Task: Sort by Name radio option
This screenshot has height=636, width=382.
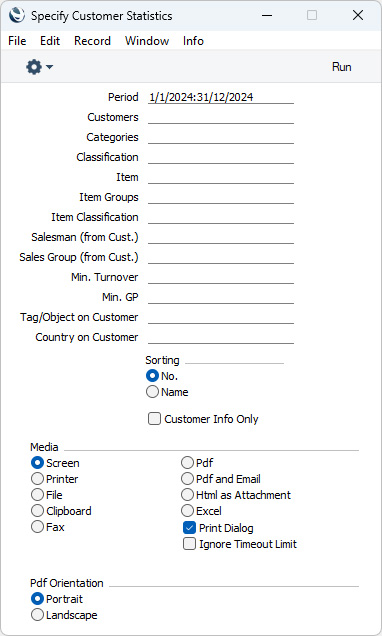Action: click(x=152, y=392)
